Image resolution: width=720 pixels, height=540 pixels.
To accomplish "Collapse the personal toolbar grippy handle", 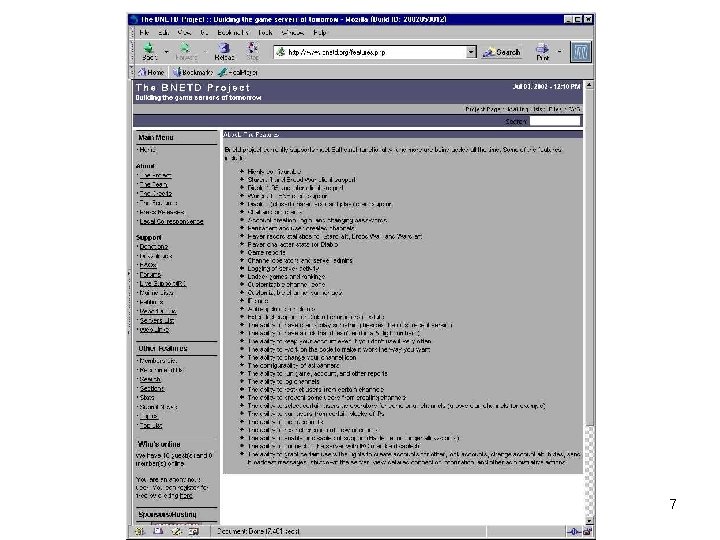I will pyautogui.click(x=132, y=72).
